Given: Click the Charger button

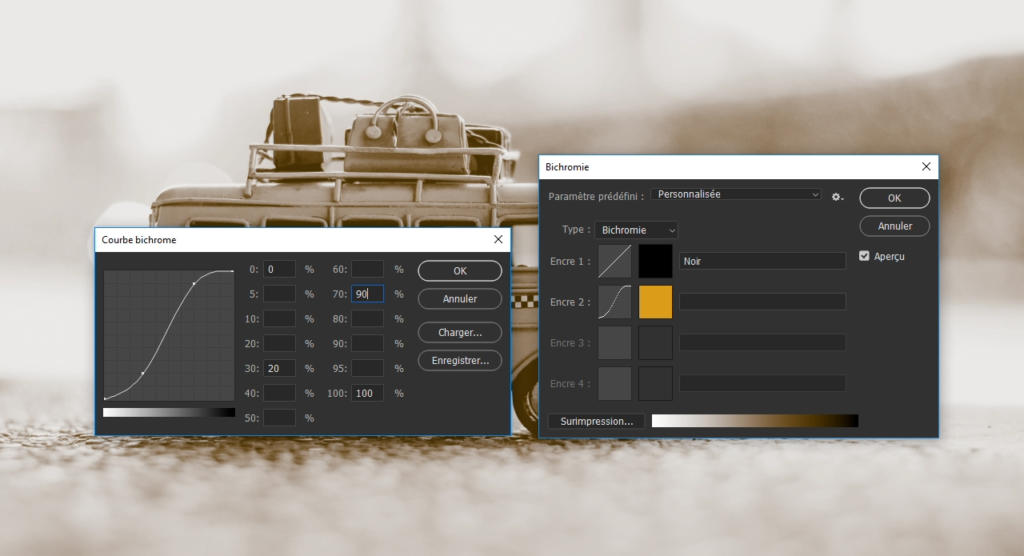Looking at the screenshot, I should tap(460, 333).
